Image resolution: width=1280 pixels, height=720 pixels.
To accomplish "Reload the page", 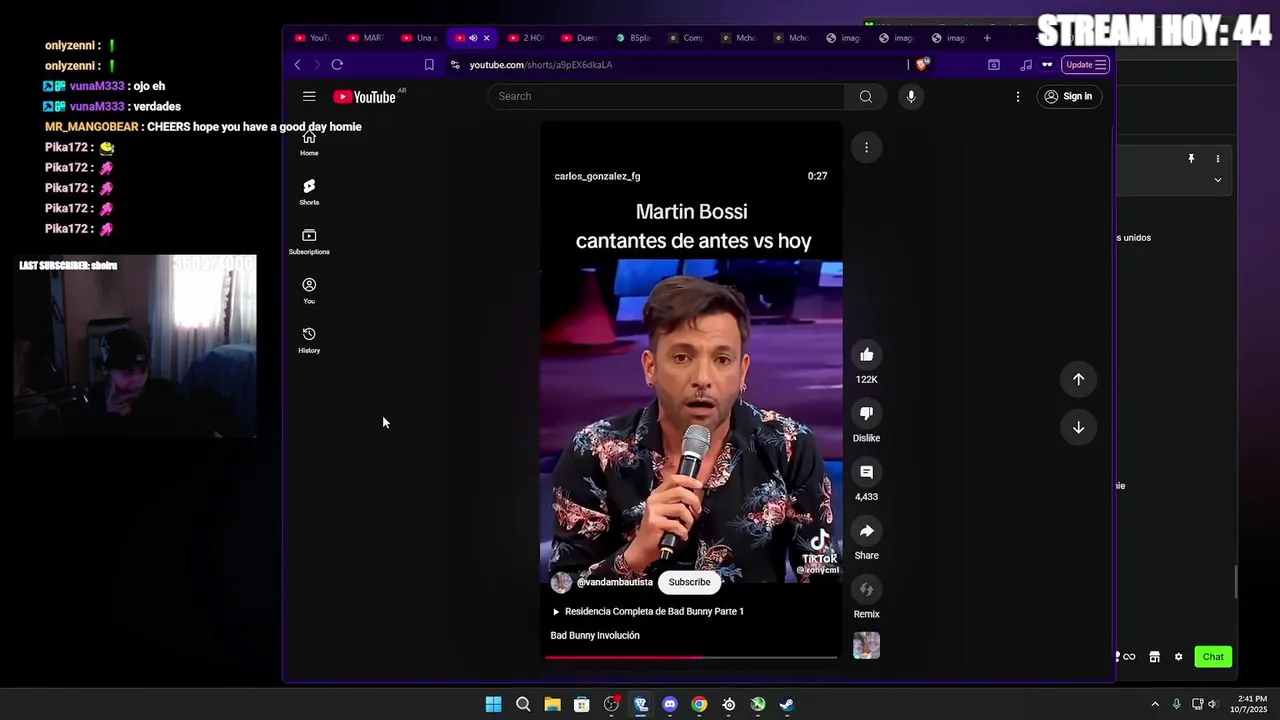I will (337, 65).
